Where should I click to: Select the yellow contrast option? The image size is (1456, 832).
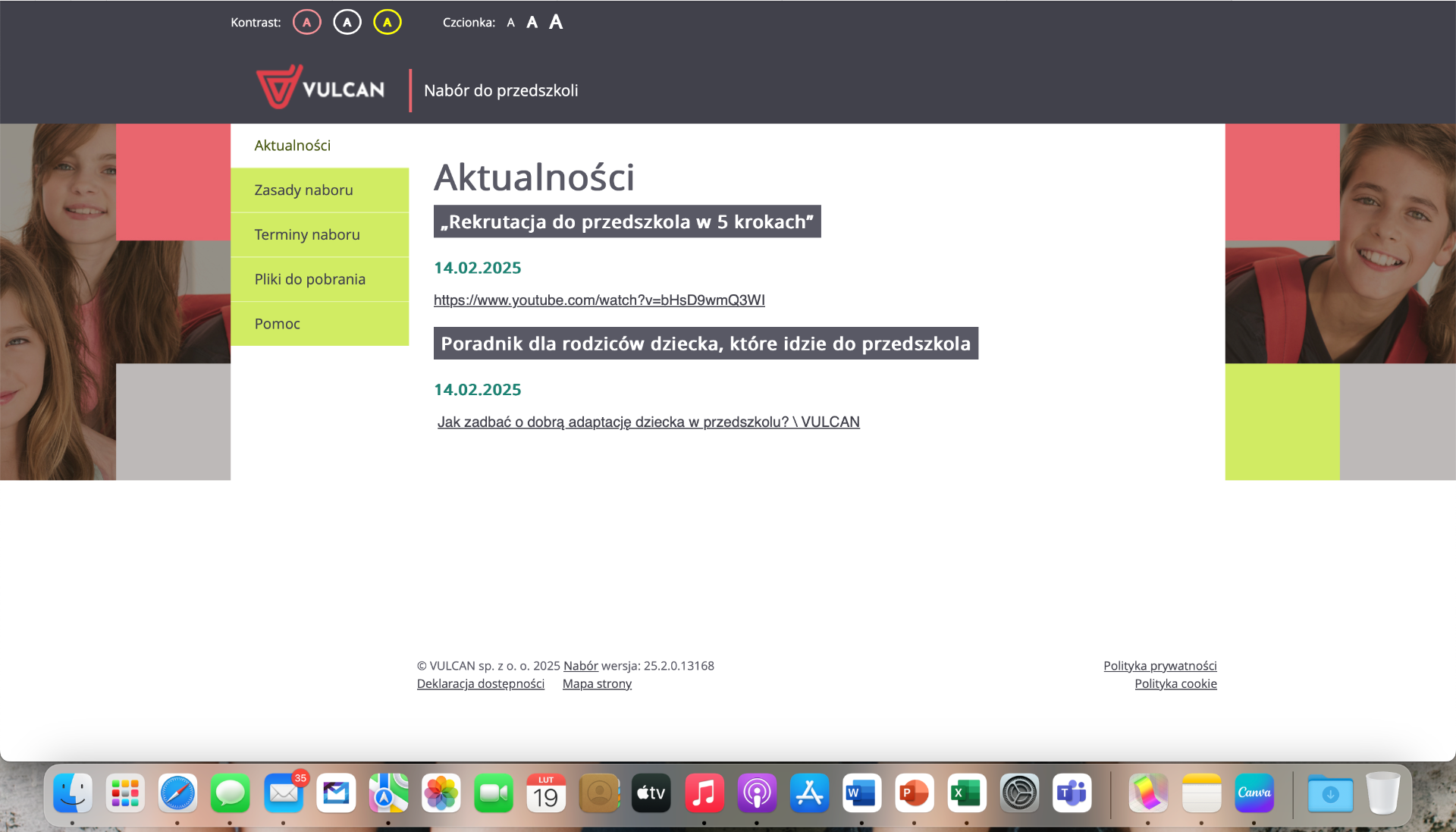[388, 23]
